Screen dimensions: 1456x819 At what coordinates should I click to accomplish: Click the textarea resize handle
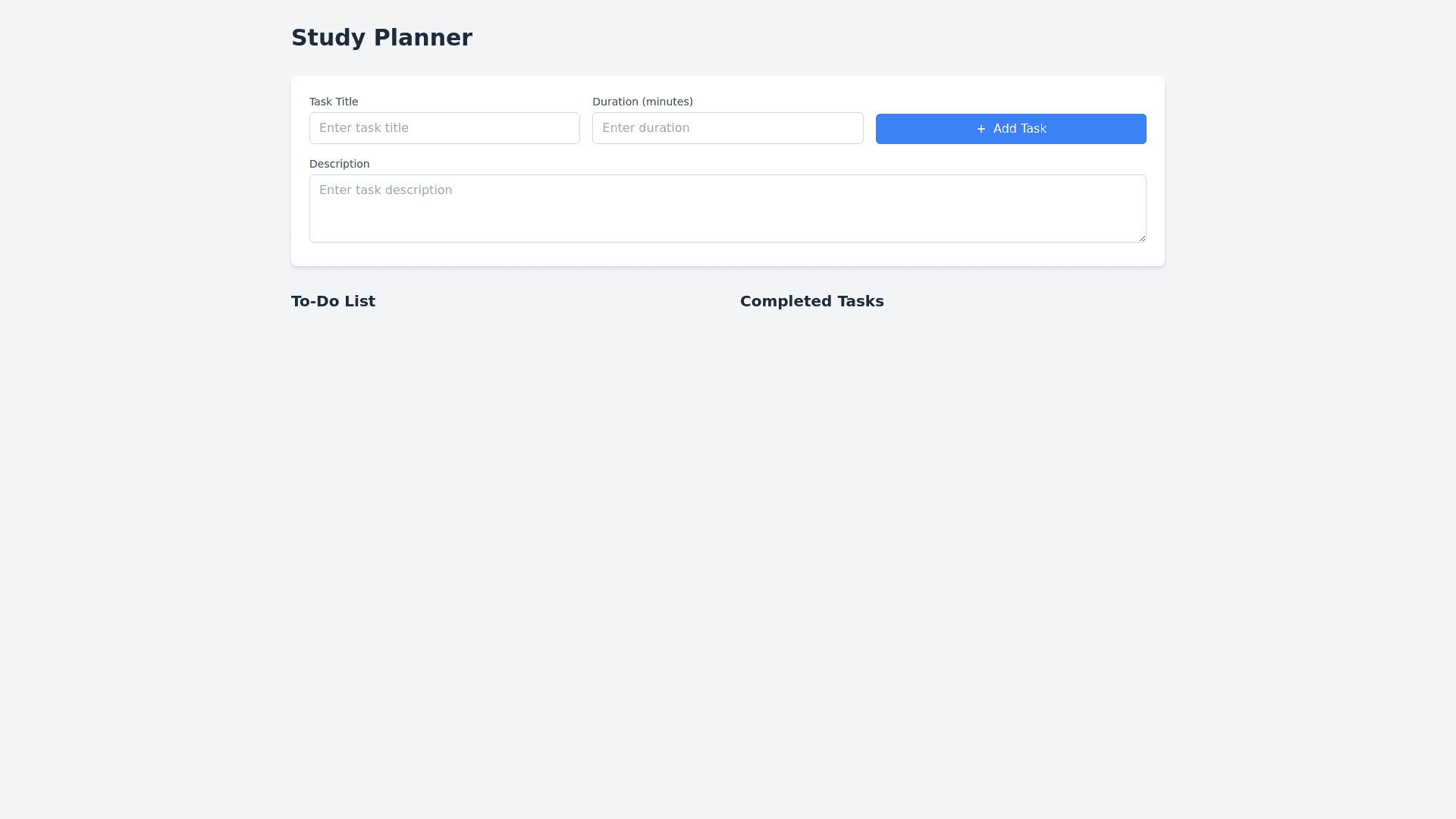(1141, 237)
